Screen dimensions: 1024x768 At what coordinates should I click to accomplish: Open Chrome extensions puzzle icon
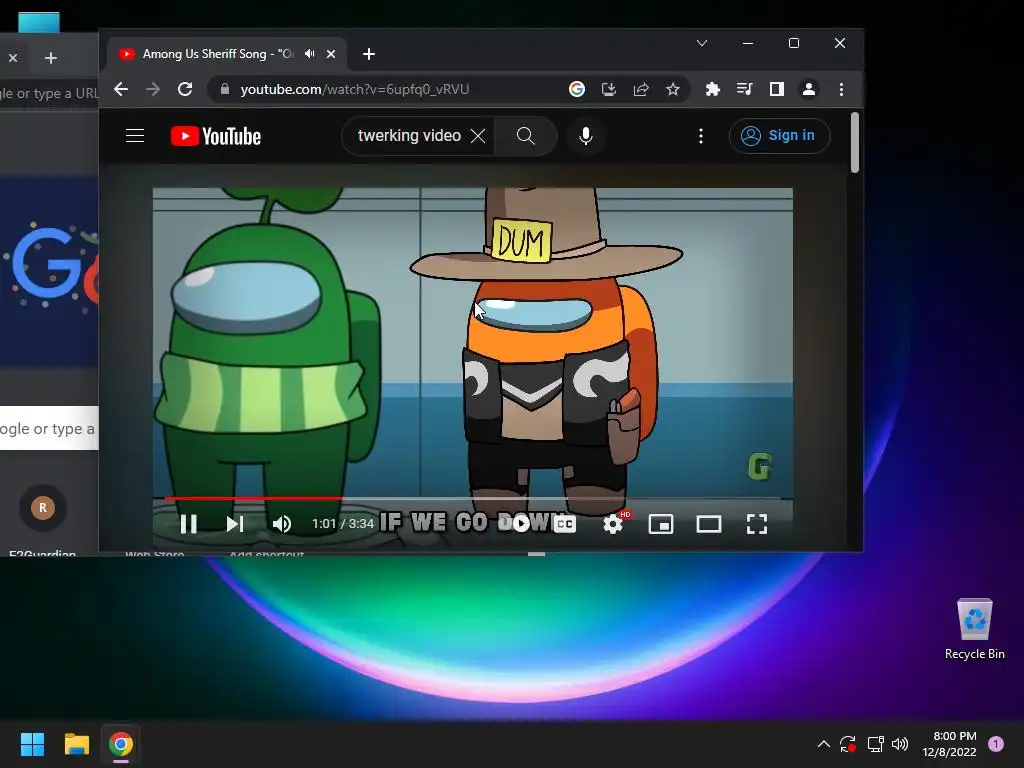[x=712, y=89]
